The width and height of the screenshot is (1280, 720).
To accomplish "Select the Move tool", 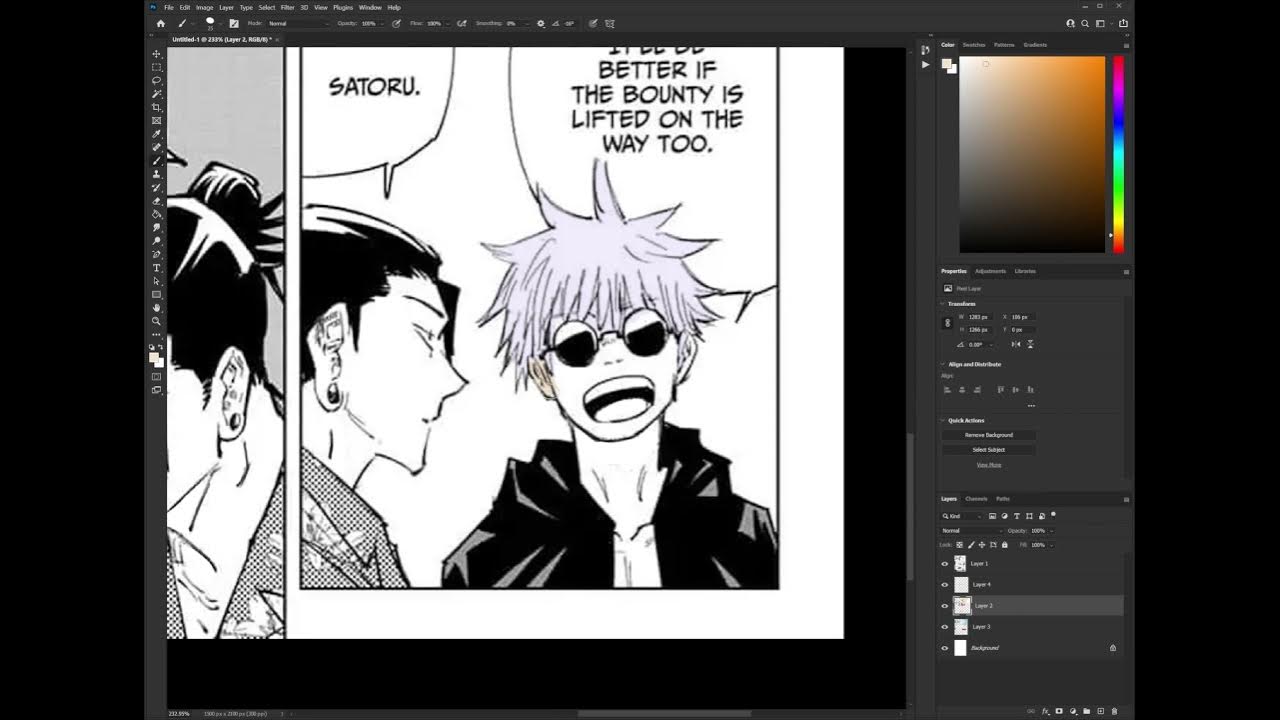I will point(156,54).
